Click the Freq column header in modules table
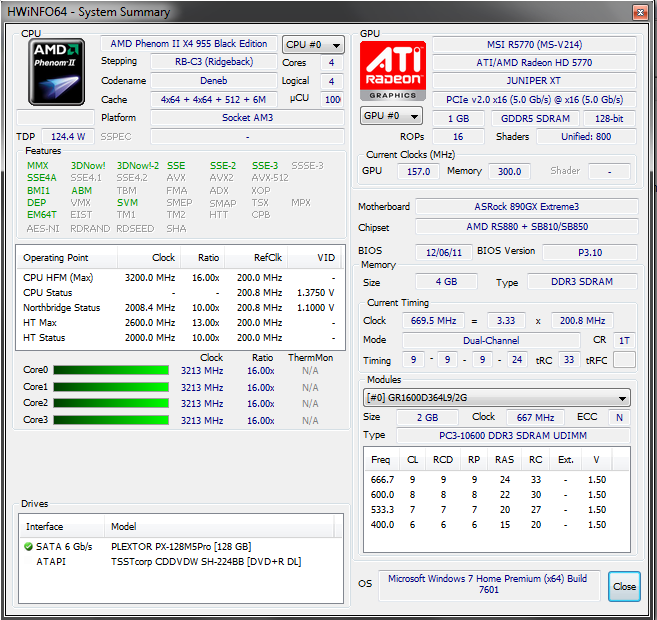This screenshot has height=620, width=657. pos(382,460)
